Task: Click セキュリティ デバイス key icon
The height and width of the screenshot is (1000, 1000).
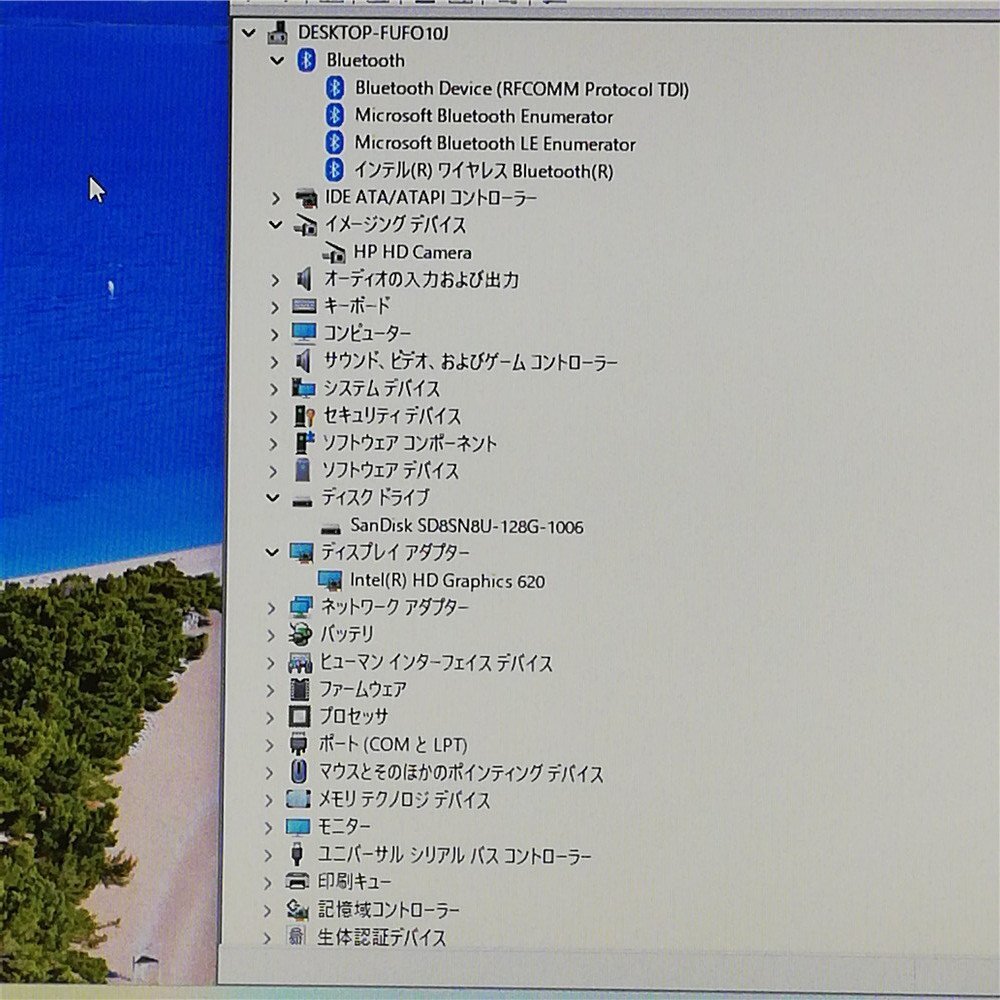Action: tap(304, 416)
